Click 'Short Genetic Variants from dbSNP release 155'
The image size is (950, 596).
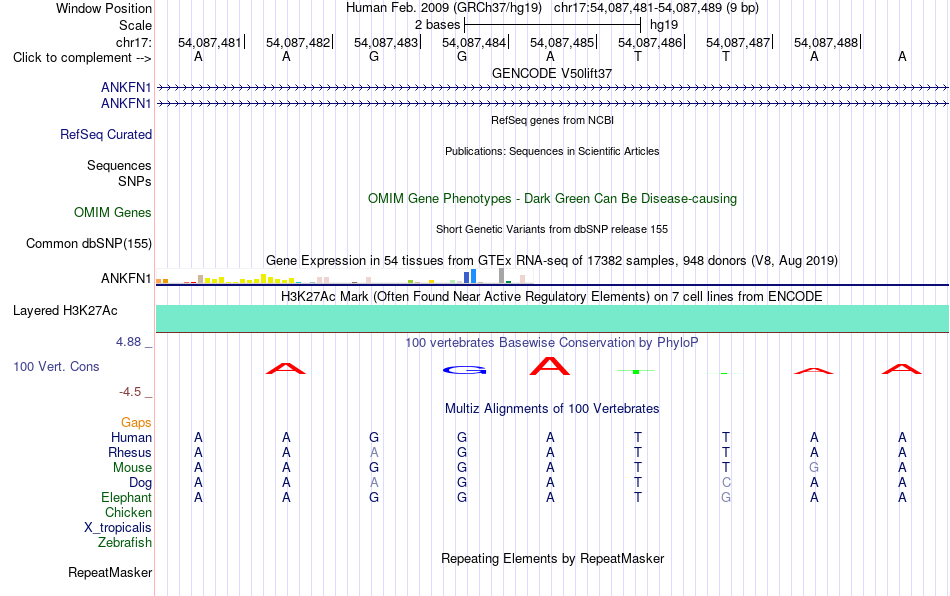coord(552,229)
